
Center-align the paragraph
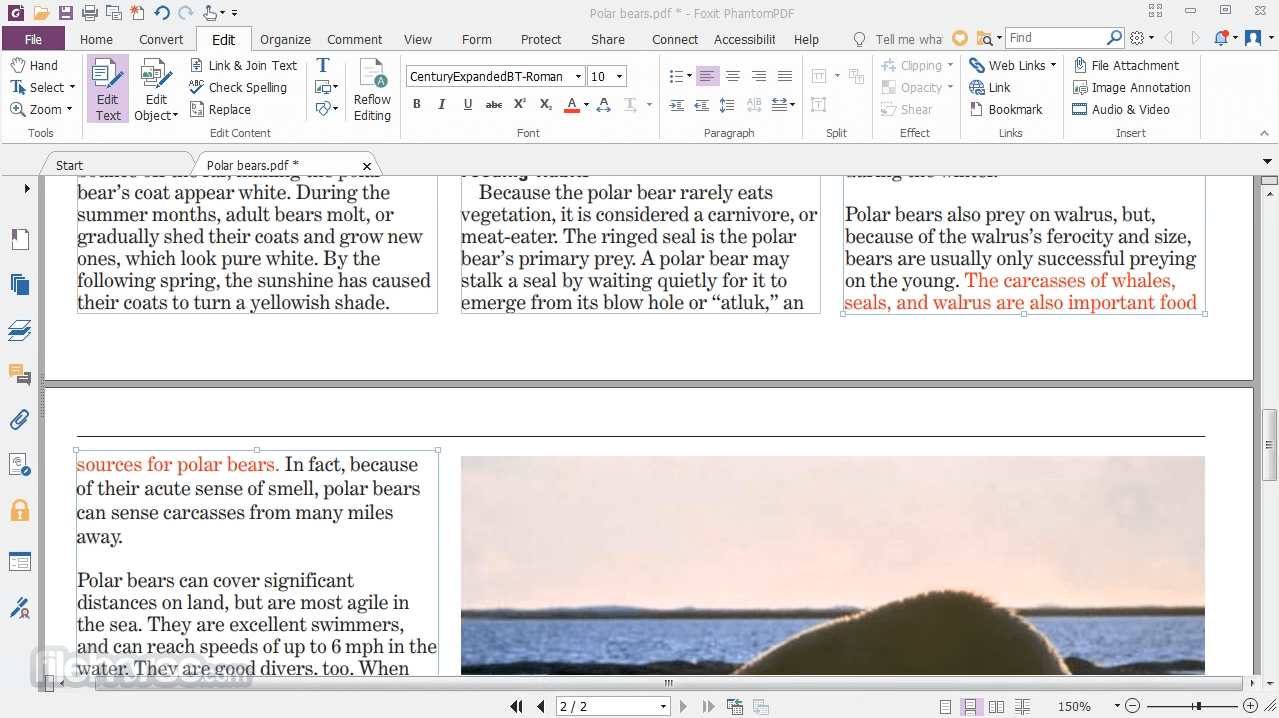click(733, 76)
